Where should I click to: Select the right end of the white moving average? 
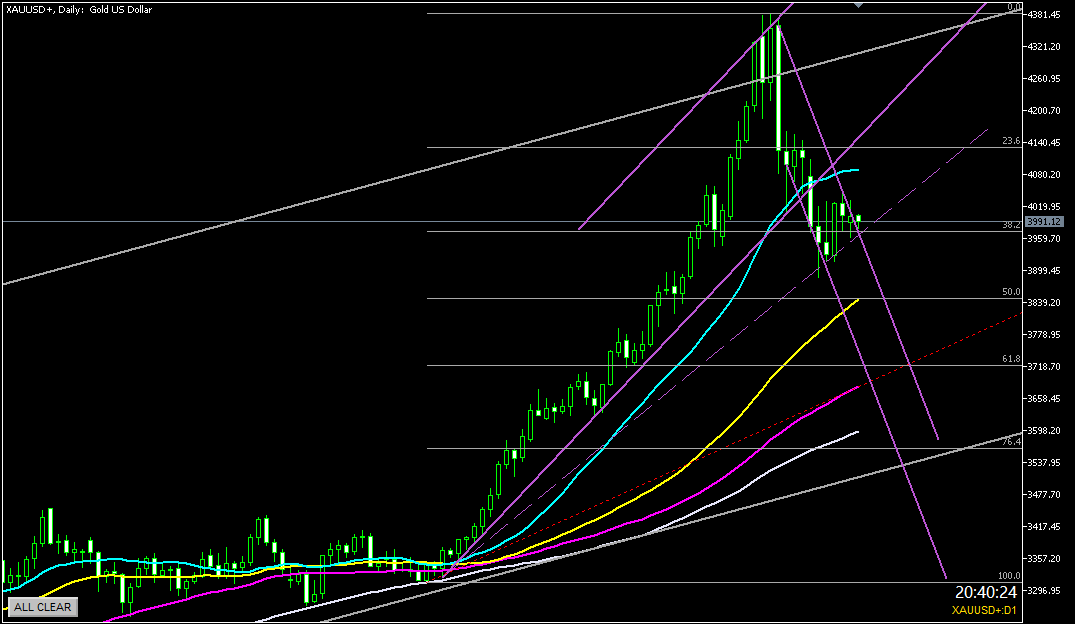tap(857, 432)
